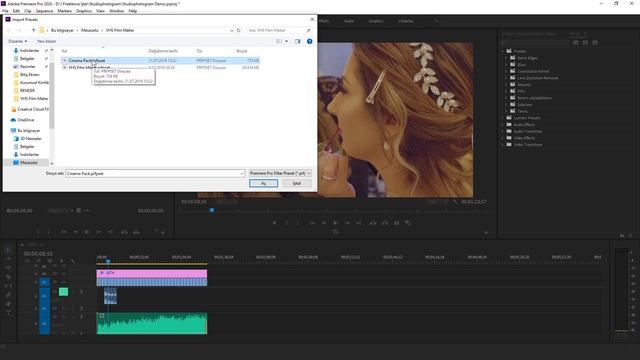Viewport: 640px width, 360px height.
Task: Open Program Monitor button editor plus
Action: tap(486, 232)
